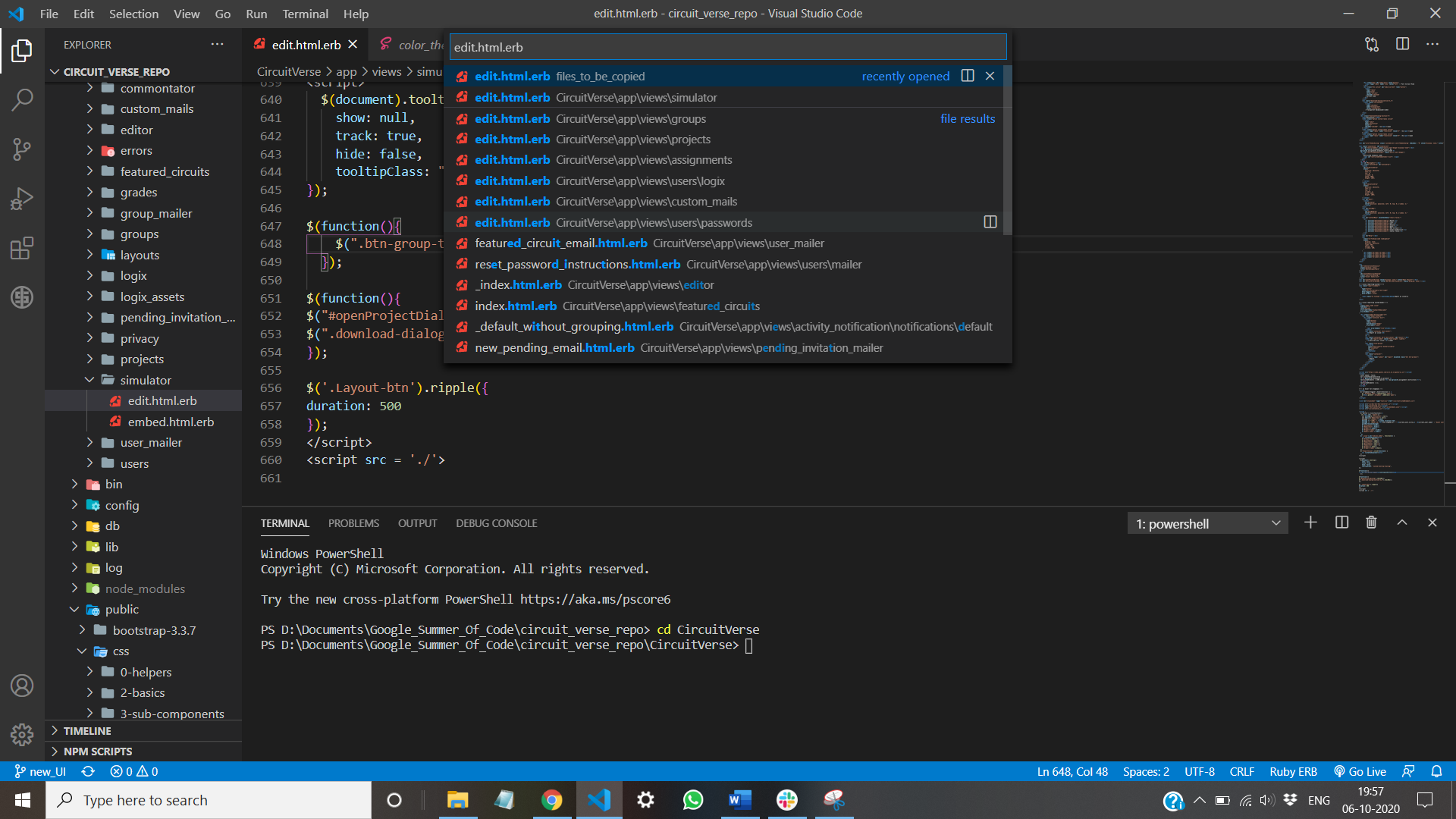Open the Accounts icon in activity bar
The image size is (1456, 819).
(x=22, y=686)
